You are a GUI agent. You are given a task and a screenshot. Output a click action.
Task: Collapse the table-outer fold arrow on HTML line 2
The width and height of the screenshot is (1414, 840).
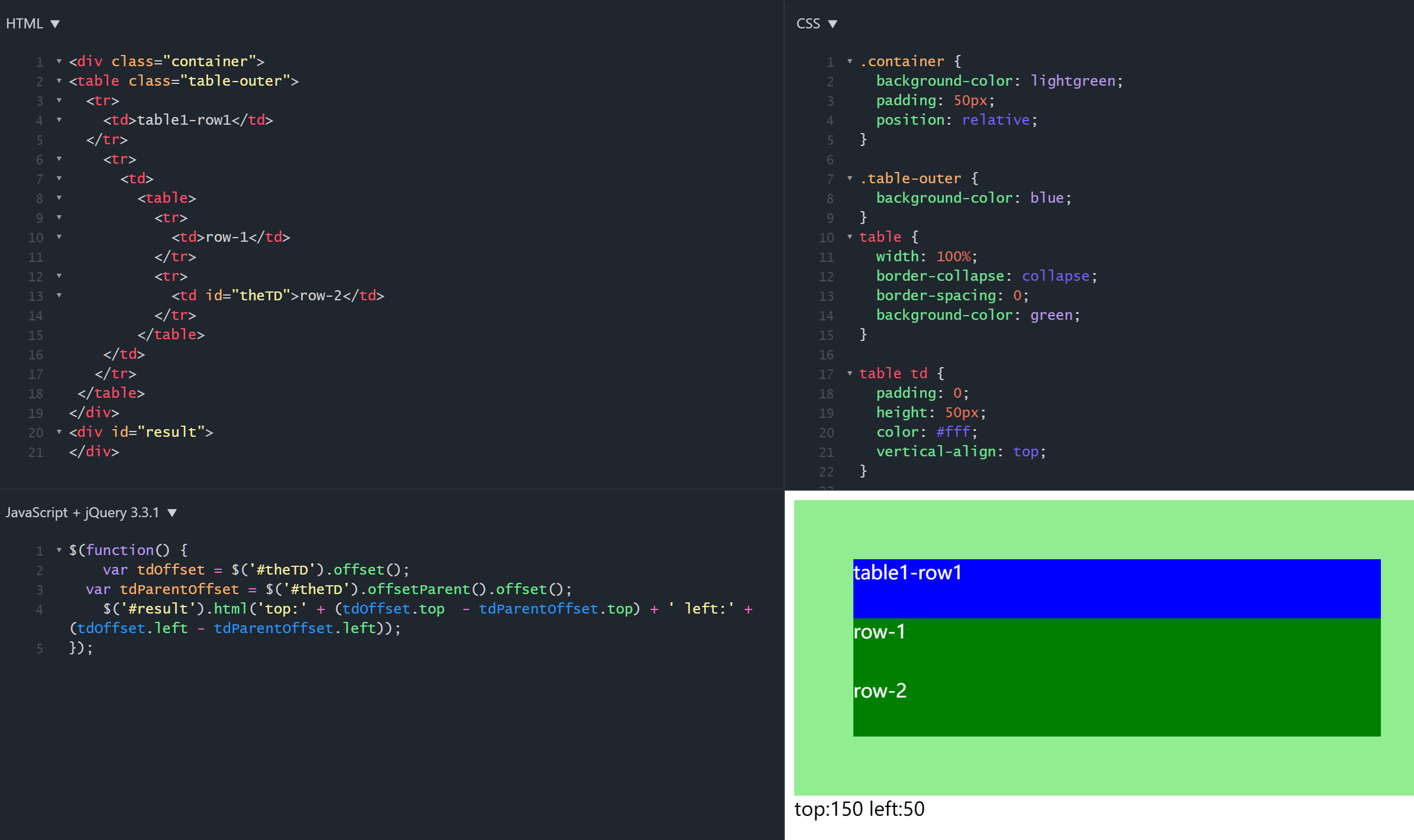[x=59, y=81]
